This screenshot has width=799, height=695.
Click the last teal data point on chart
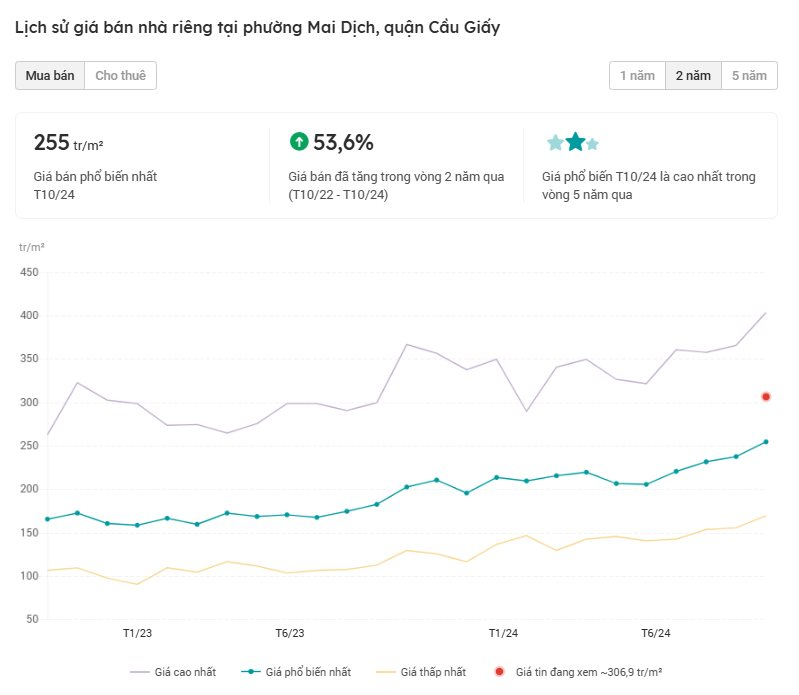[x=766, y=442]
